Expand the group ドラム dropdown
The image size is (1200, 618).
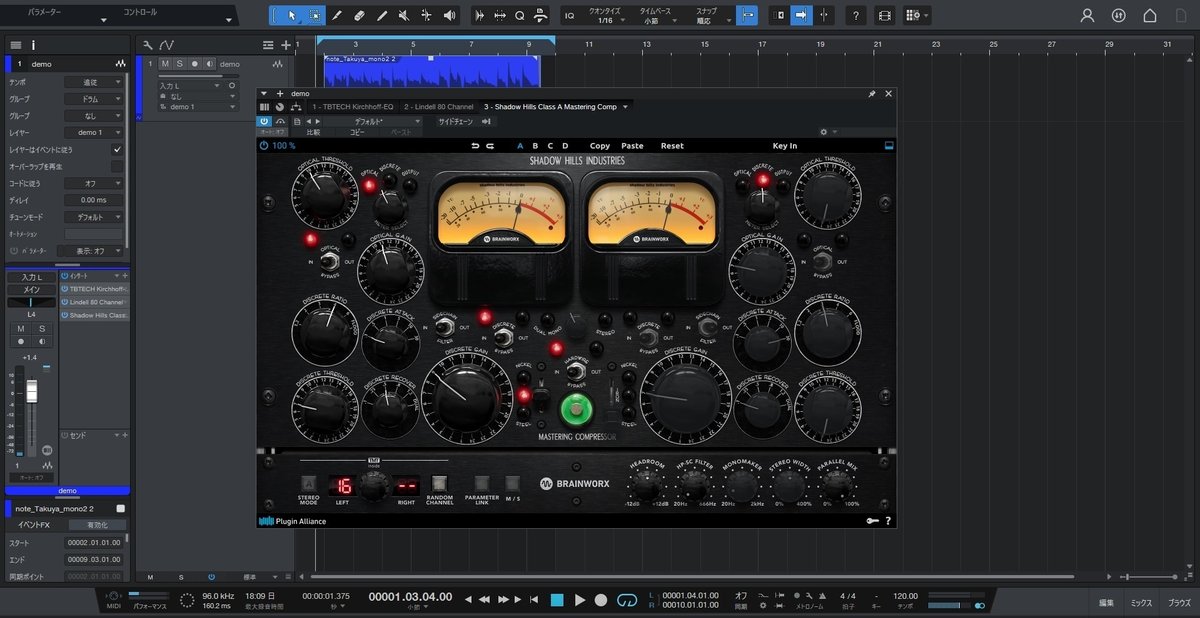[x=97, y=98]
